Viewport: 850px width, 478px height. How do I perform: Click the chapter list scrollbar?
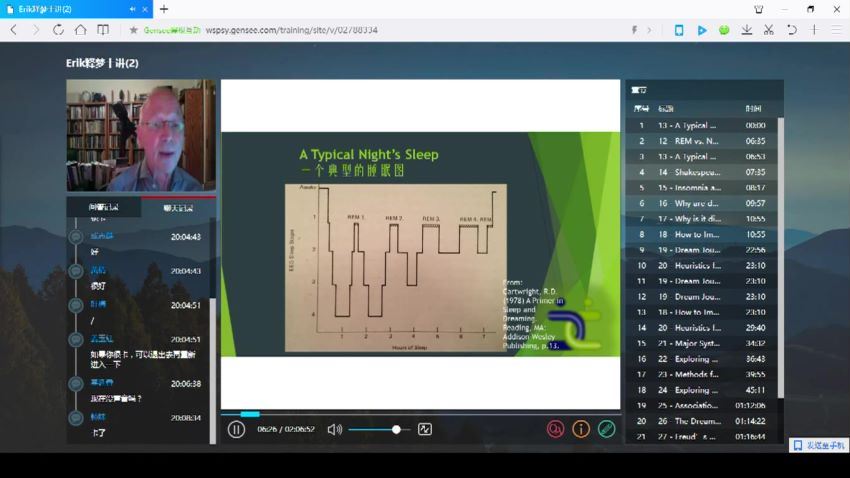(x=781, y=257)
